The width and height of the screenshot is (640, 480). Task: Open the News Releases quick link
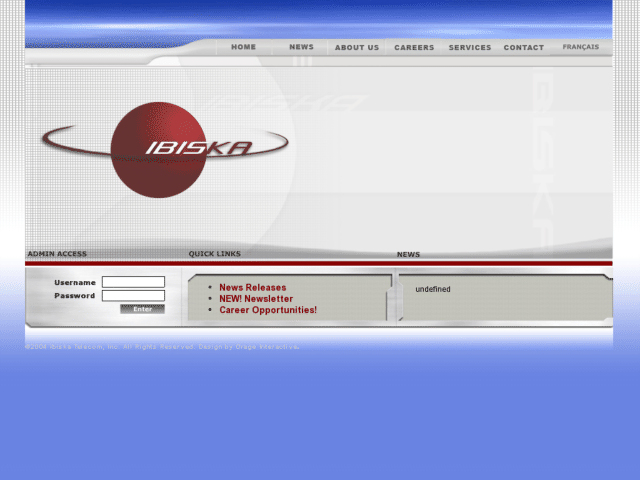point(253,287)
